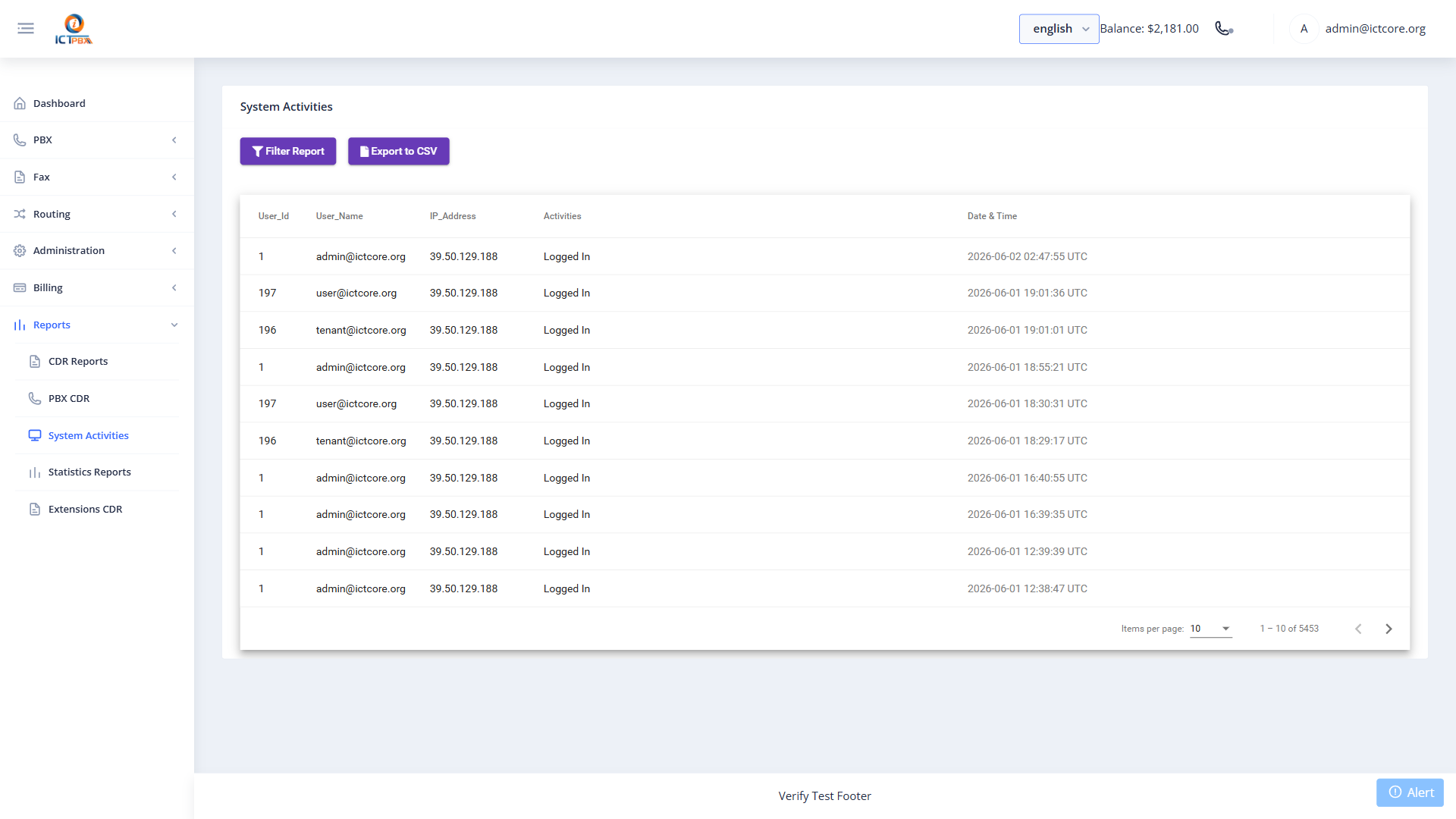Open Statistics Reports submenu item
1456x819 pixels.
pyautogui.click(x=97, y=472)
